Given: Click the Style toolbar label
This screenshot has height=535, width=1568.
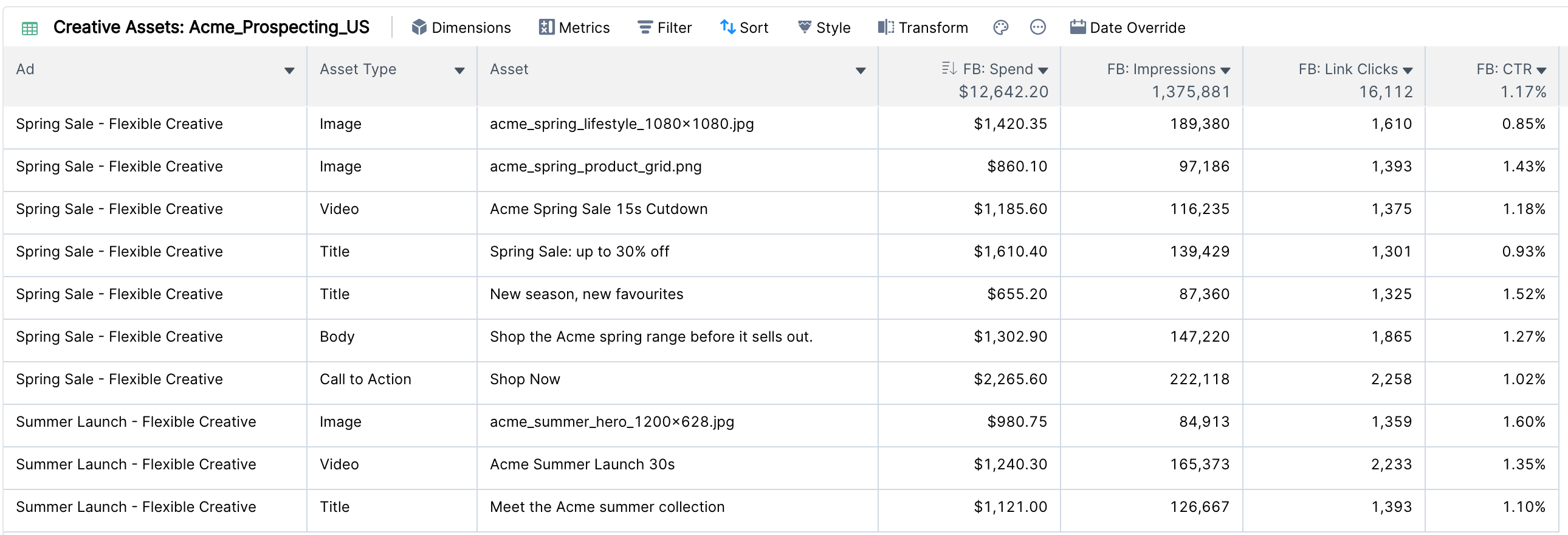Looking at the screenshot, I should tap(833, 28).
